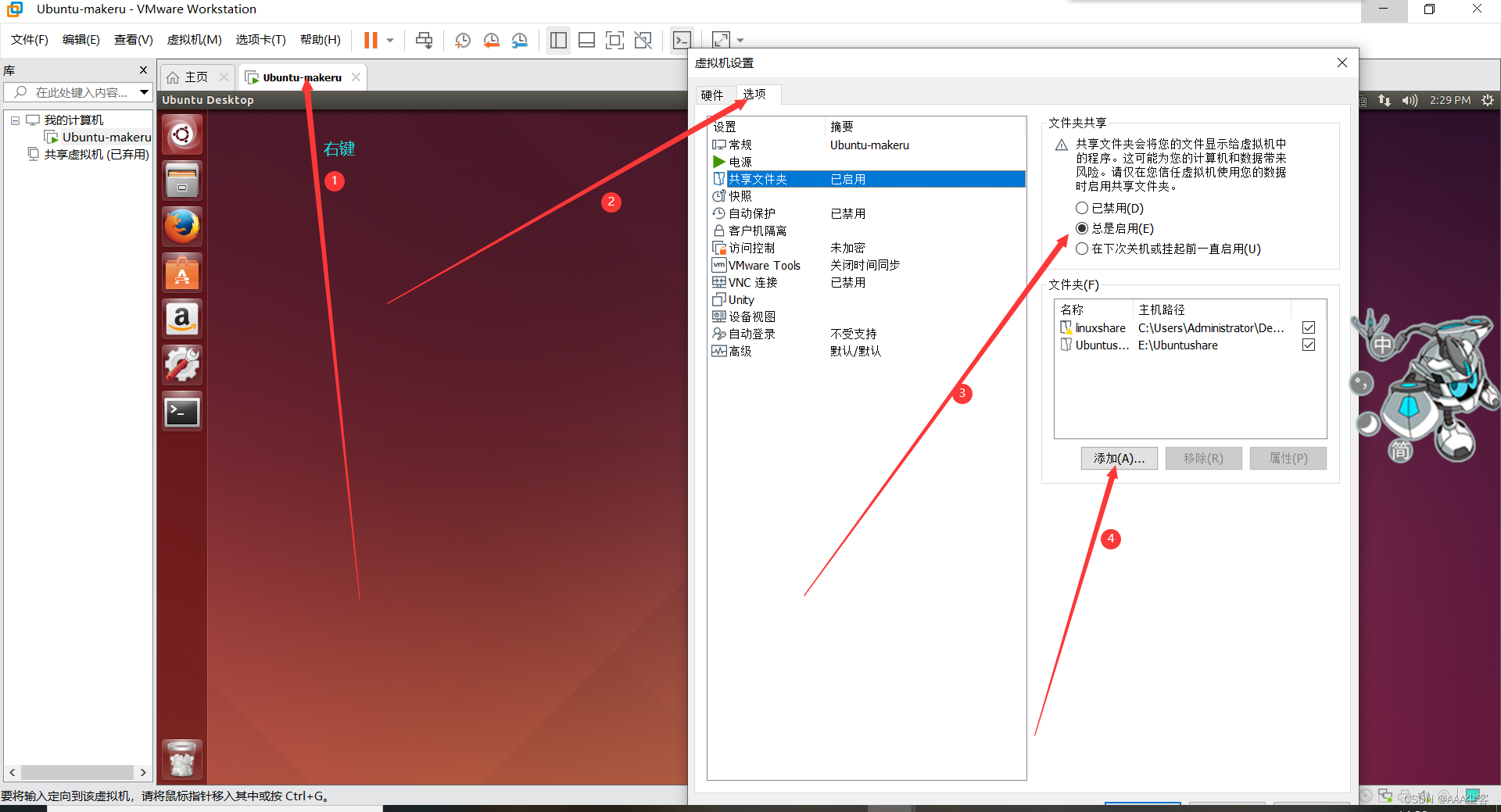The width and height of the screenshot is (1501, 812).
Task: Select the 电源 settings row
Action: point(868,162)
